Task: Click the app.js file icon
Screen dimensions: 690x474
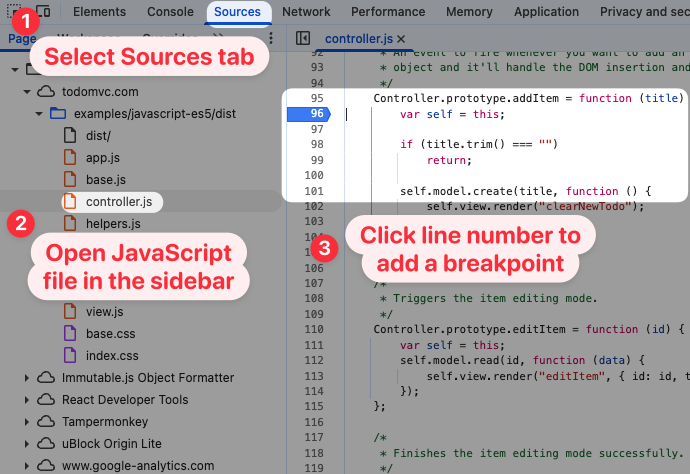Action: [x=70, y=158]
